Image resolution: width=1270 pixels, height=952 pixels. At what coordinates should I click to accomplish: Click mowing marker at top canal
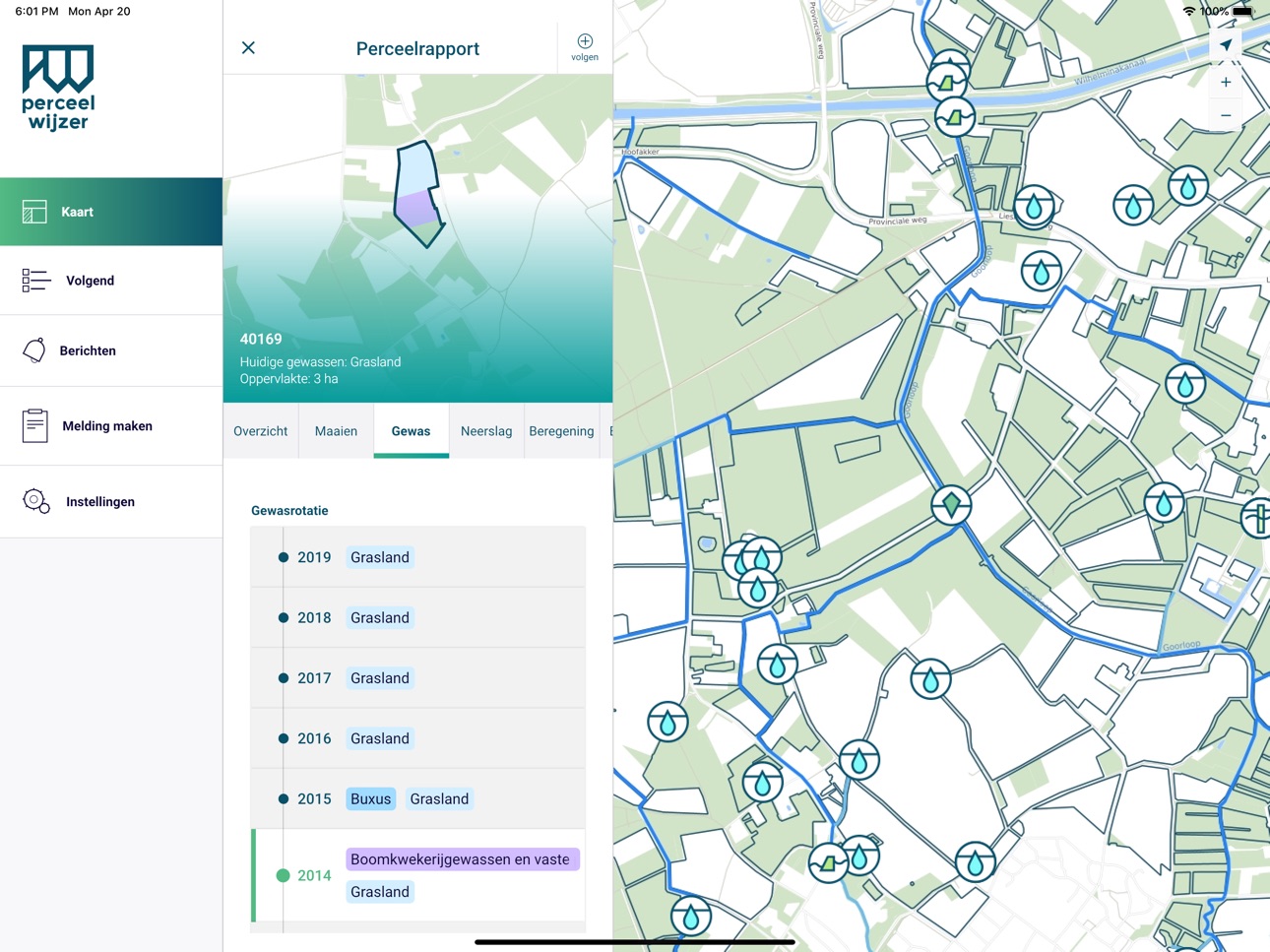point(947,81)
